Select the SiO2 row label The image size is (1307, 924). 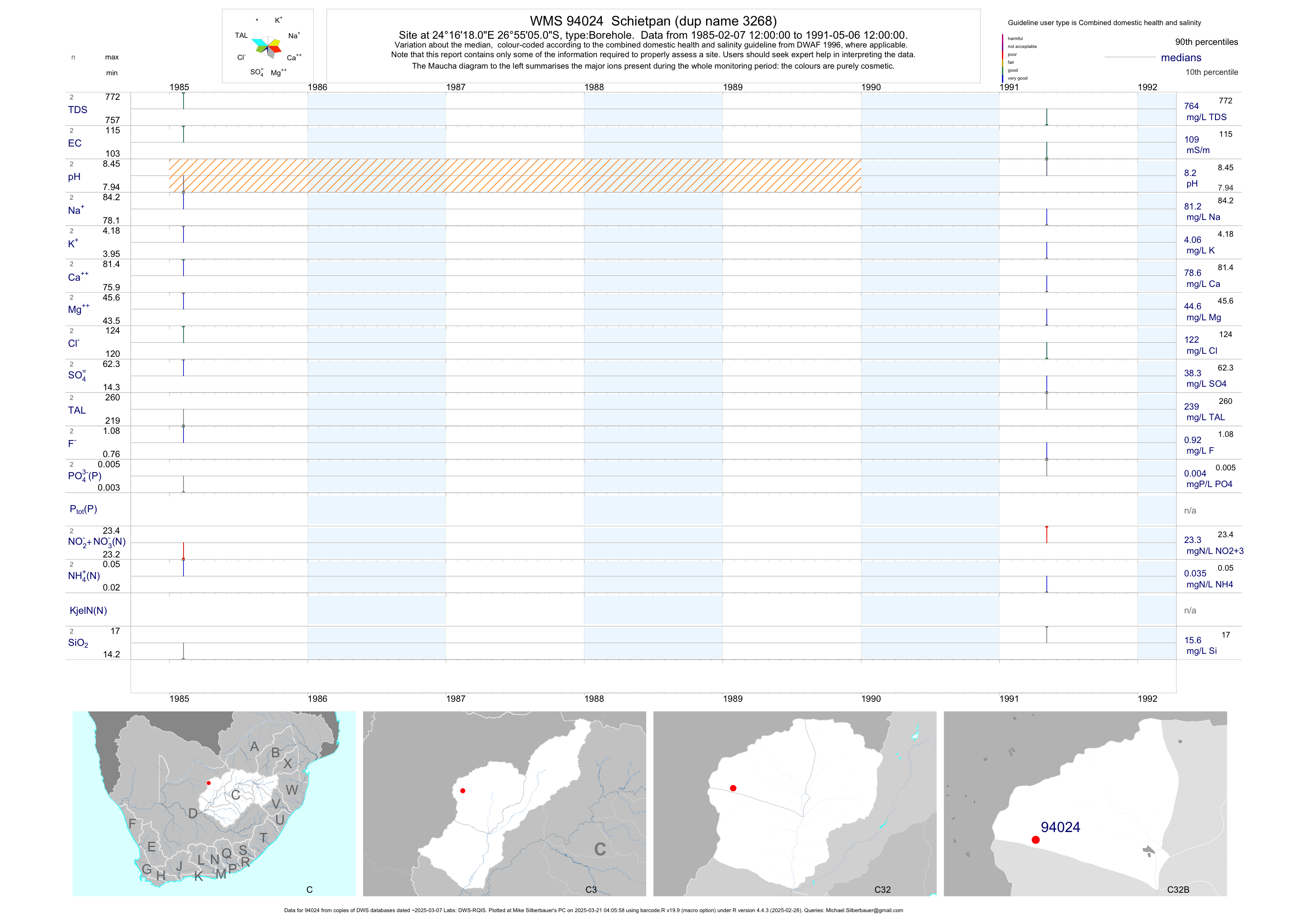[78, 643]
